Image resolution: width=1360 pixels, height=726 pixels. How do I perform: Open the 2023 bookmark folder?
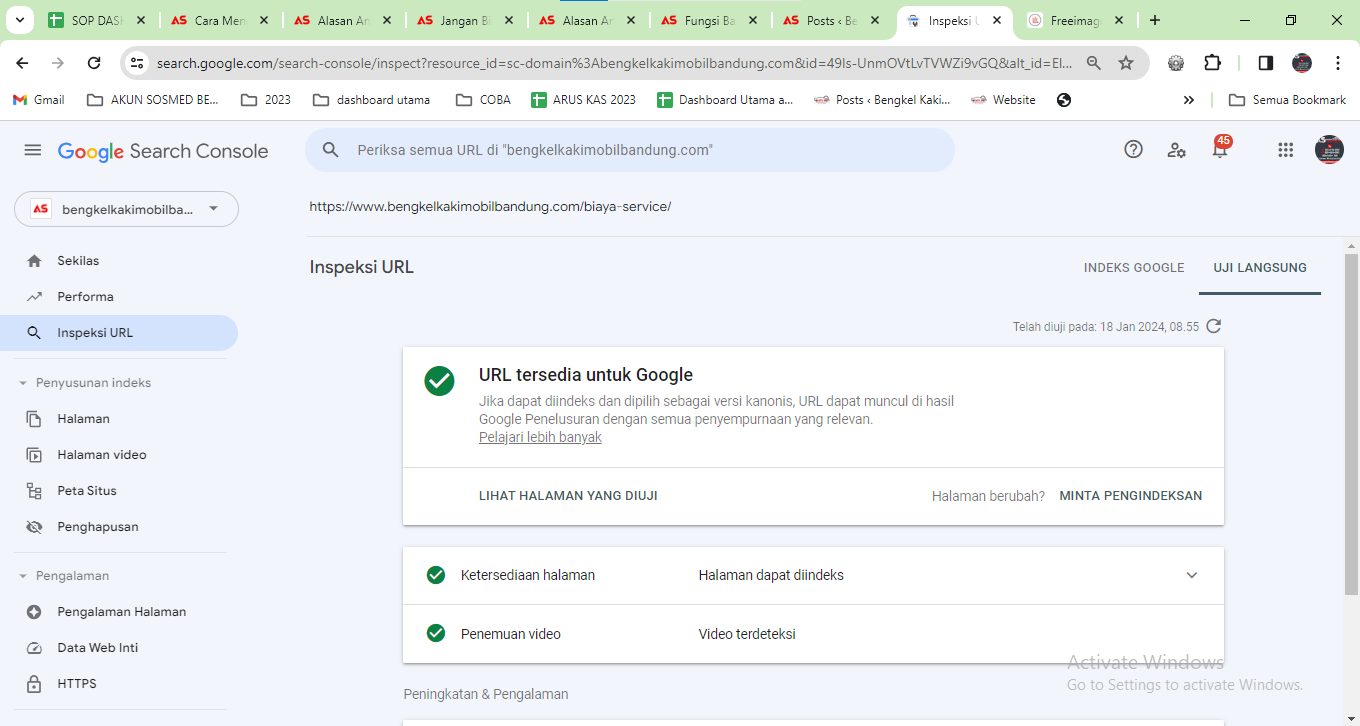[x=266, y=100]
